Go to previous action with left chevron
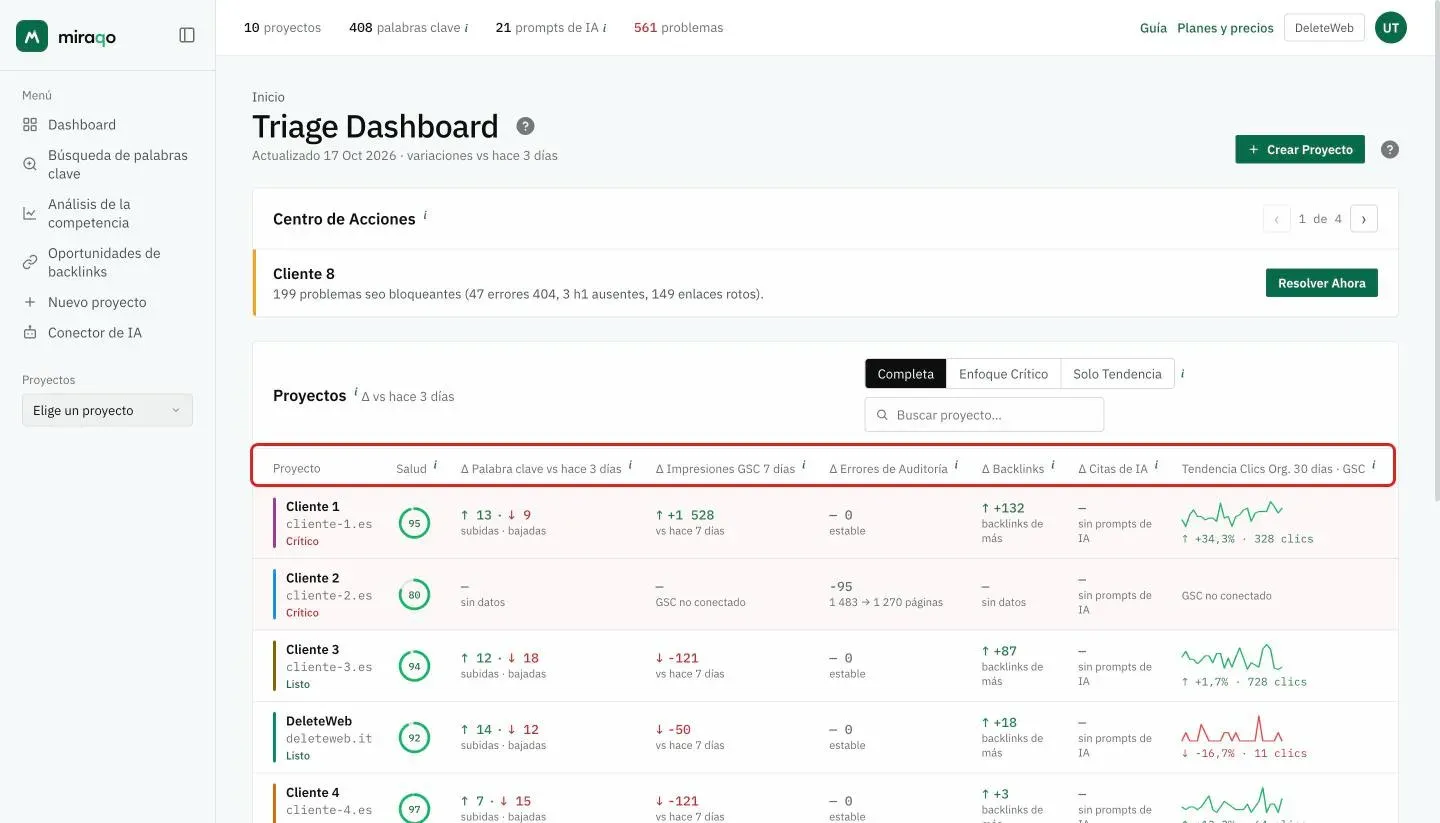This screenshot has height=823, width=1440. [x=1277, y=219]
